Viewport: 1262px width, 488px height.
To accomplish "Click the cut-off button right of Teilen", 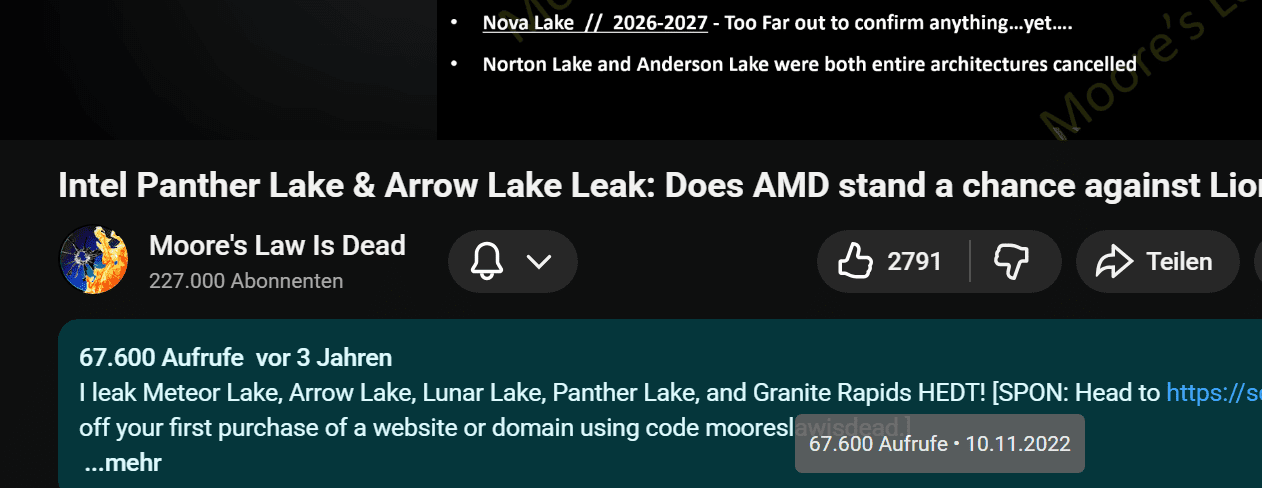I will click(1257, 262).
